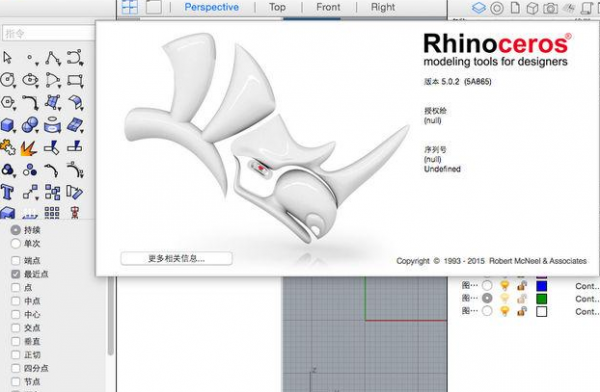
Task: Choose the Arc tool
Action: 53,80
